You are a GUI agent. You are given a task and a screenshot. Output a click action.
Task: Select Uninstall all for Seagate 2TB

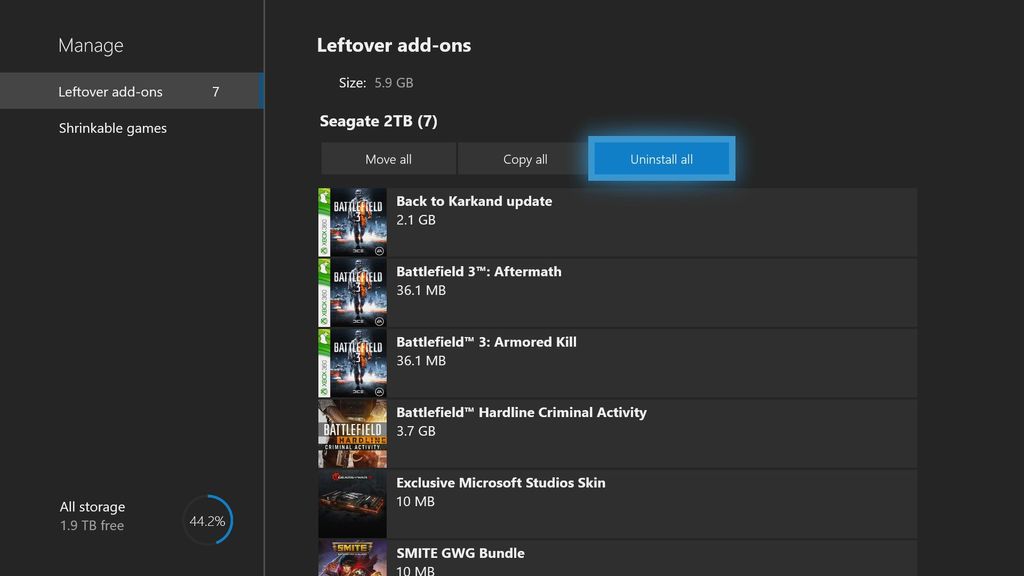[661, 158]
